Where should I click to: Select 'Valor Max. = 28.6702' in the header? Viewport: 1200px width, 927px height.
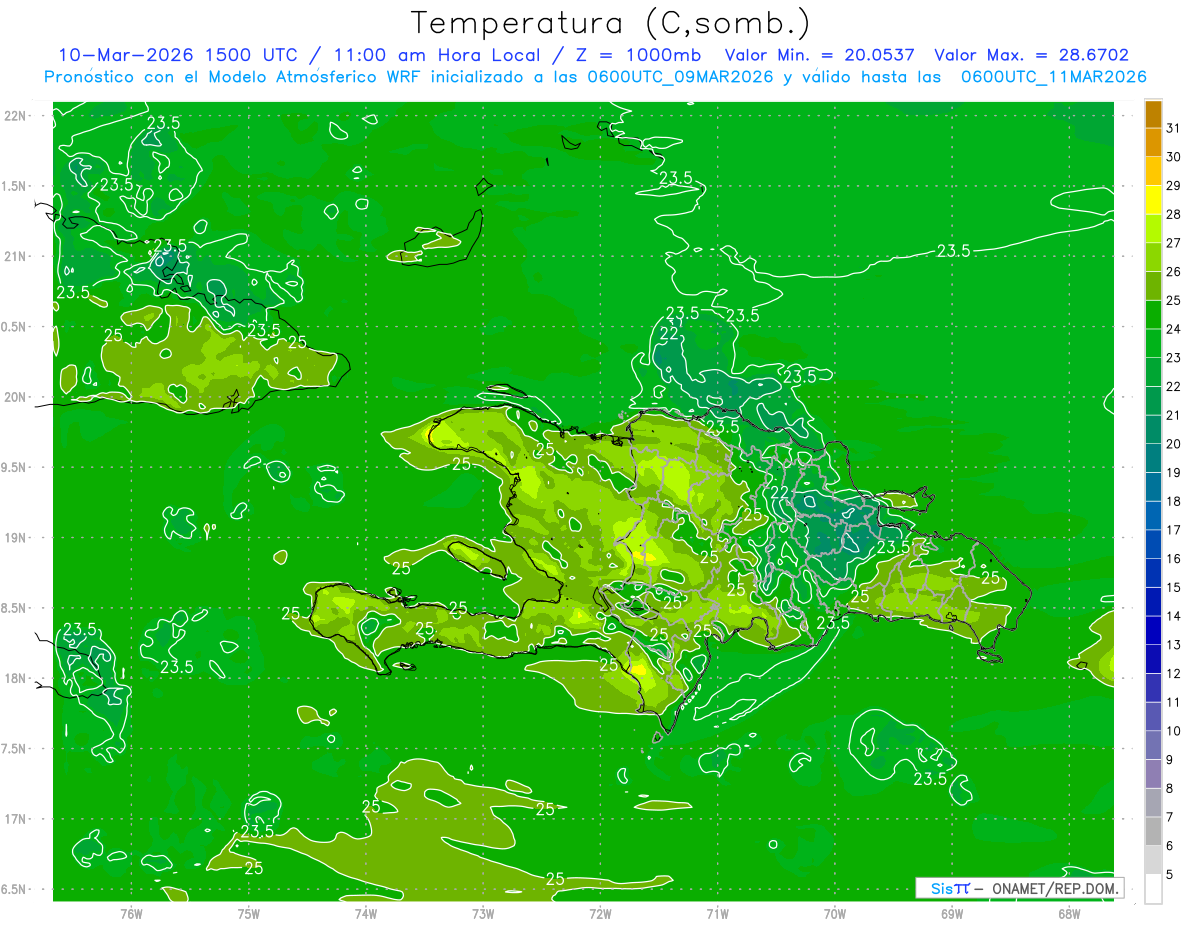click(x=1031, y=55)
